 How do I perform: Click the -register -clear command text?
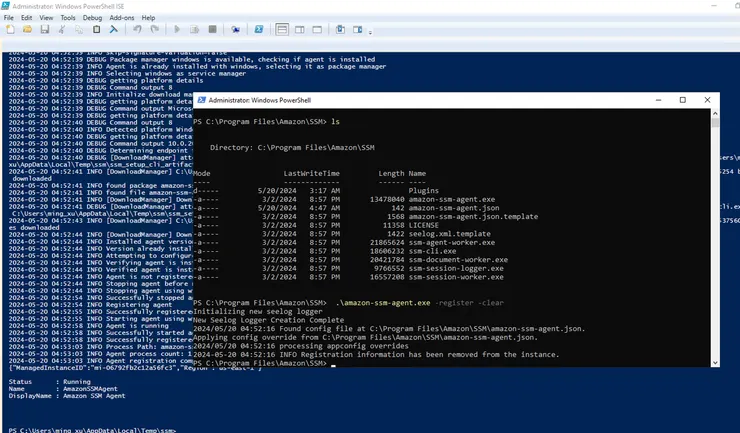[469, 303]
